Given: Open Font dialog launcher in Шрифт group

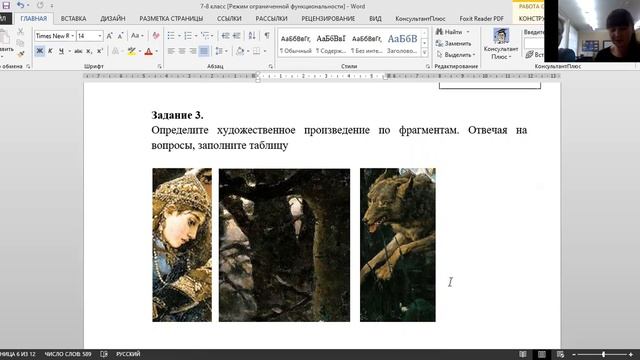Looking at the screenshot, I should coord(160,66).
